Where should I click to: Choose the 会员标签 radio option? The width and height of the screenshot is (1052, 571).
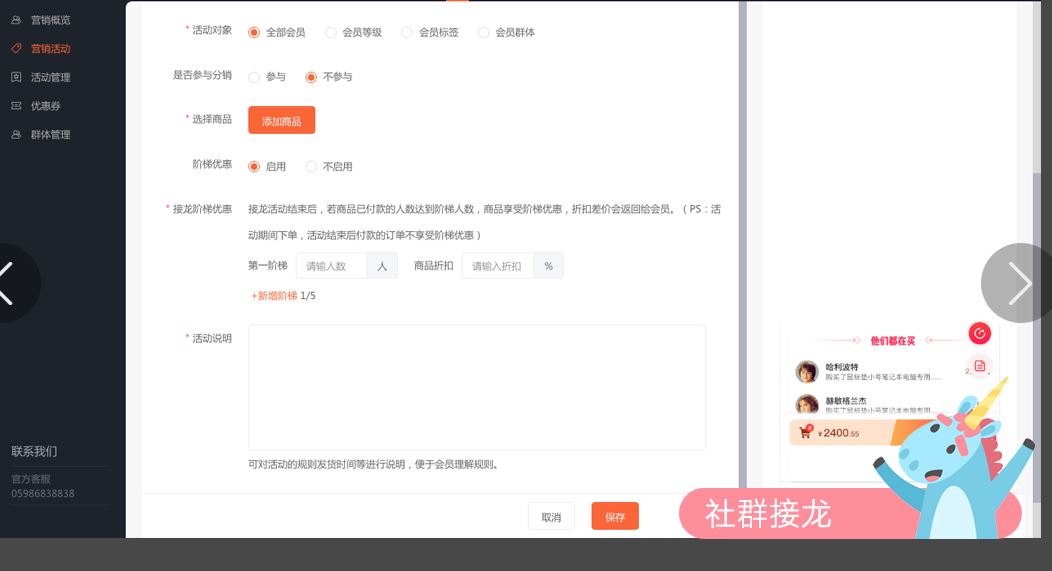point(407,32)
